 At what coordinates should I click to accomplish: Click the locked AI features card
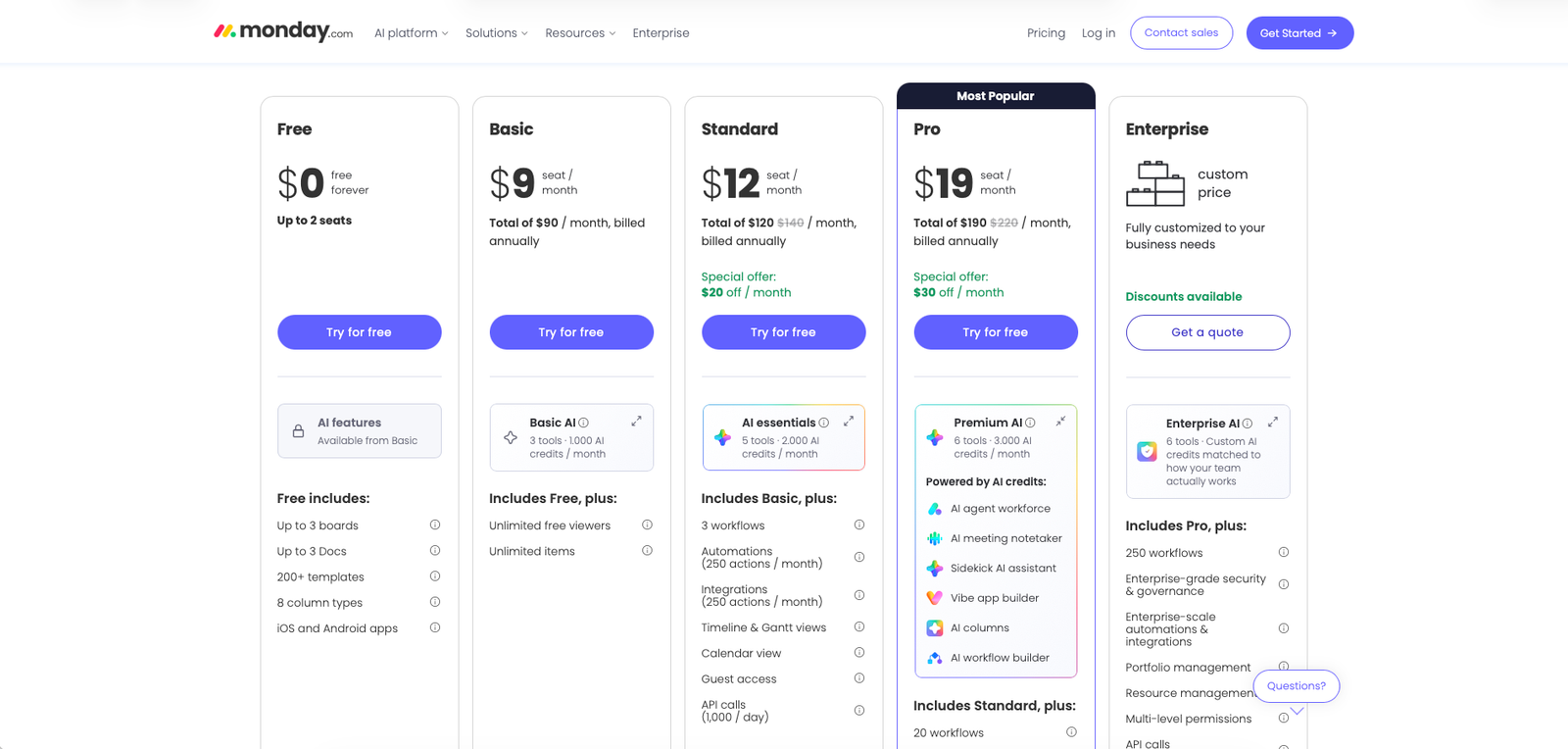pyautogui.click(x=360, y=431)
